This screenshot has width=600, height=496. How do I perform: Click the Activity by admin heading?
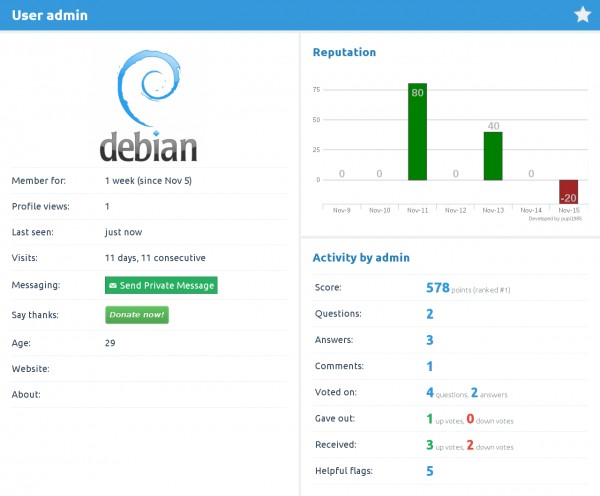tap(360, 257)
